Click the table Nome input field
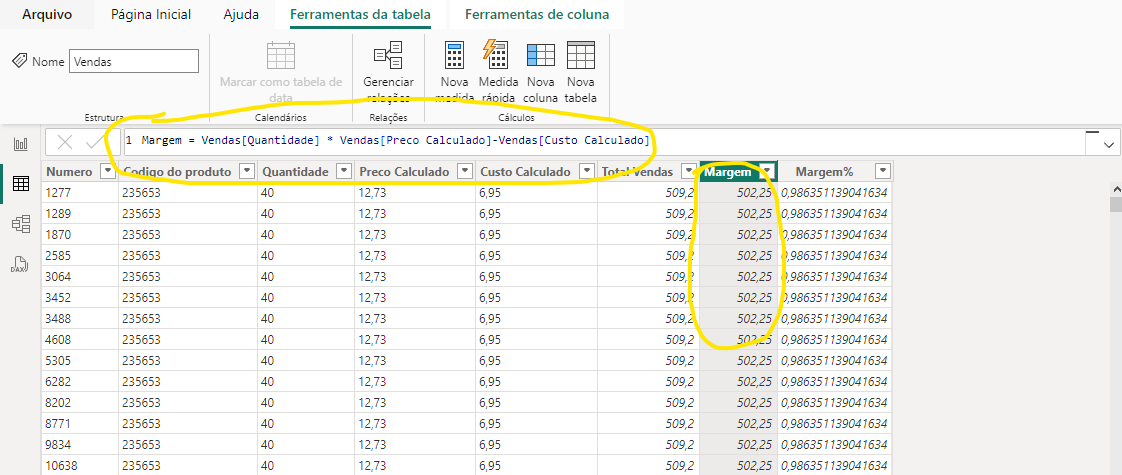The width and height of the screenshot is (1122, 475). (x=134, y=62)
